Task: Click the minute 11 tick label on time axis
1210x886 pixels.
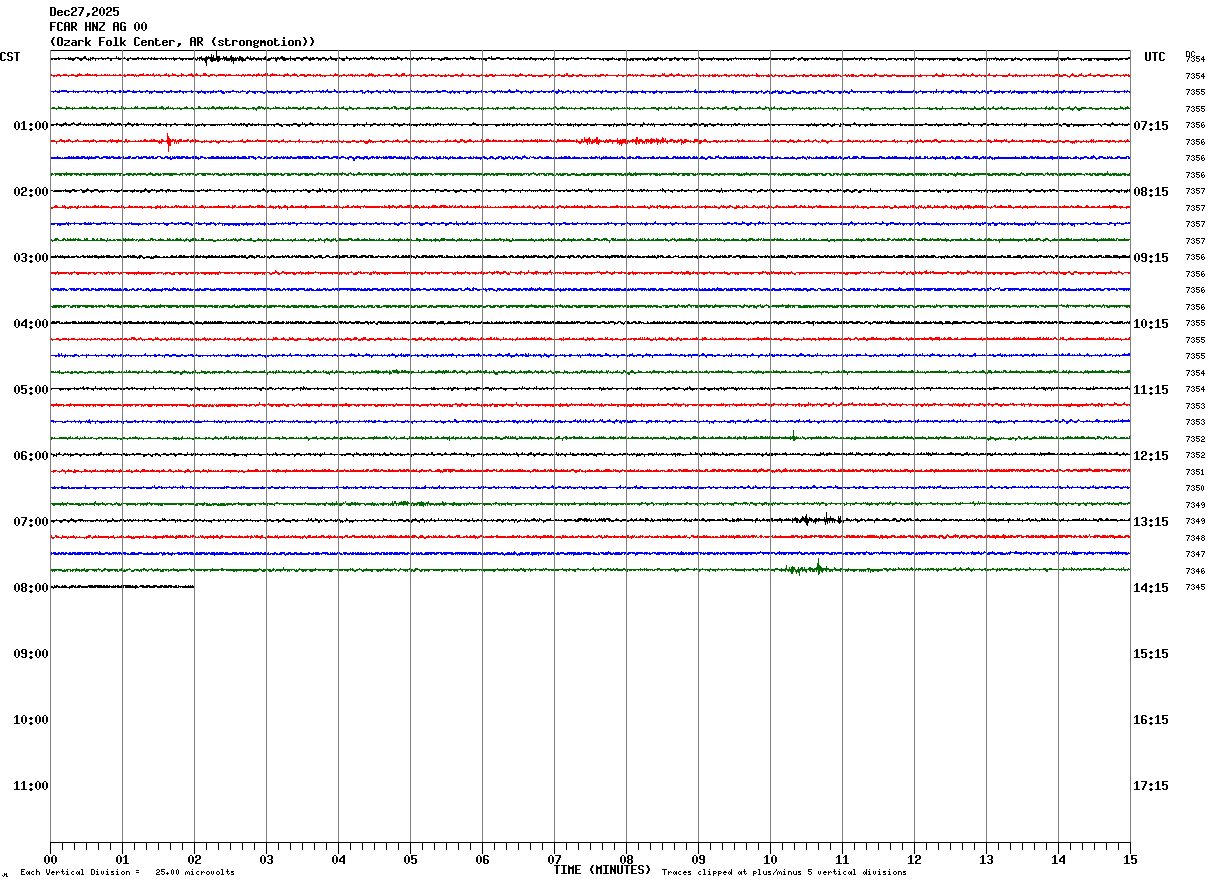Action: (x=842, y=859)
